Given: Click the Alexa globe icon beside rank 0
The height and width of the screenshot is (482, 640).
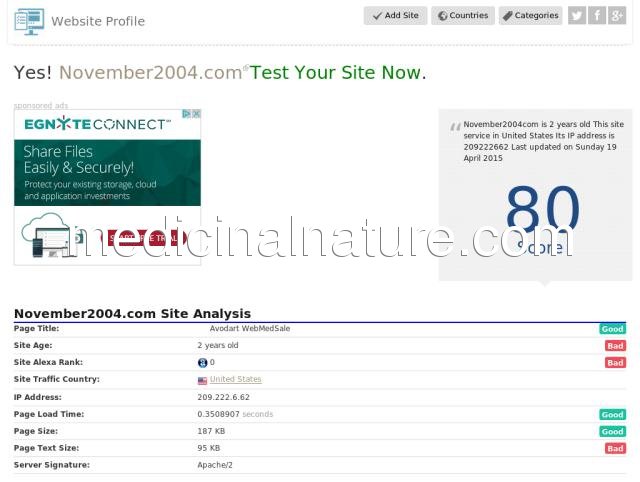Looking at the screenshot, I should point(202,362).
